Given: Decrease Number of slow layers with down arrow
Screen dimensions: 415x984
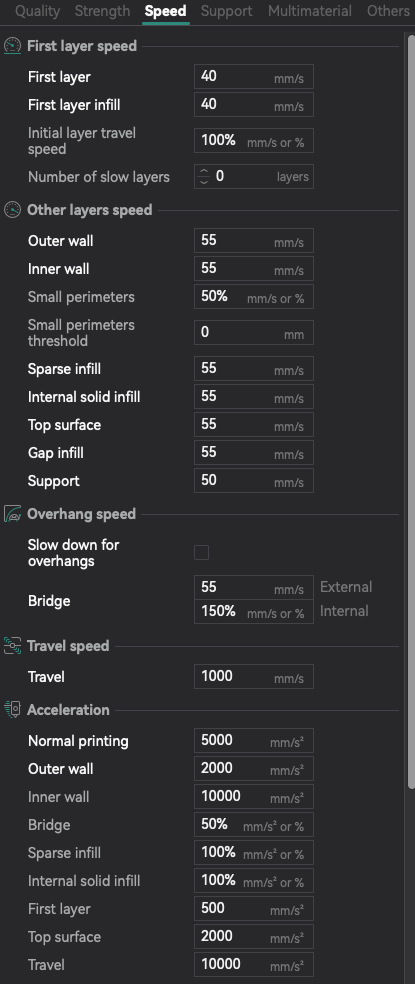Looking at the screenshot, I should [x=203, y=182].
